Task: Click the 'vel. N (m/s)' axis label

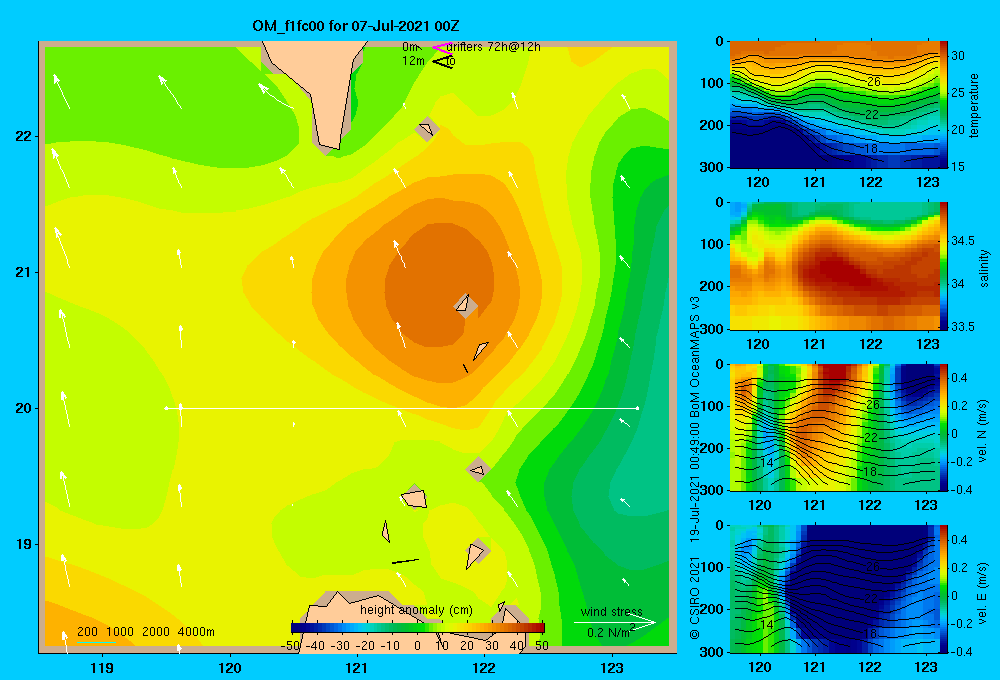Action: (x=983, y=431)
